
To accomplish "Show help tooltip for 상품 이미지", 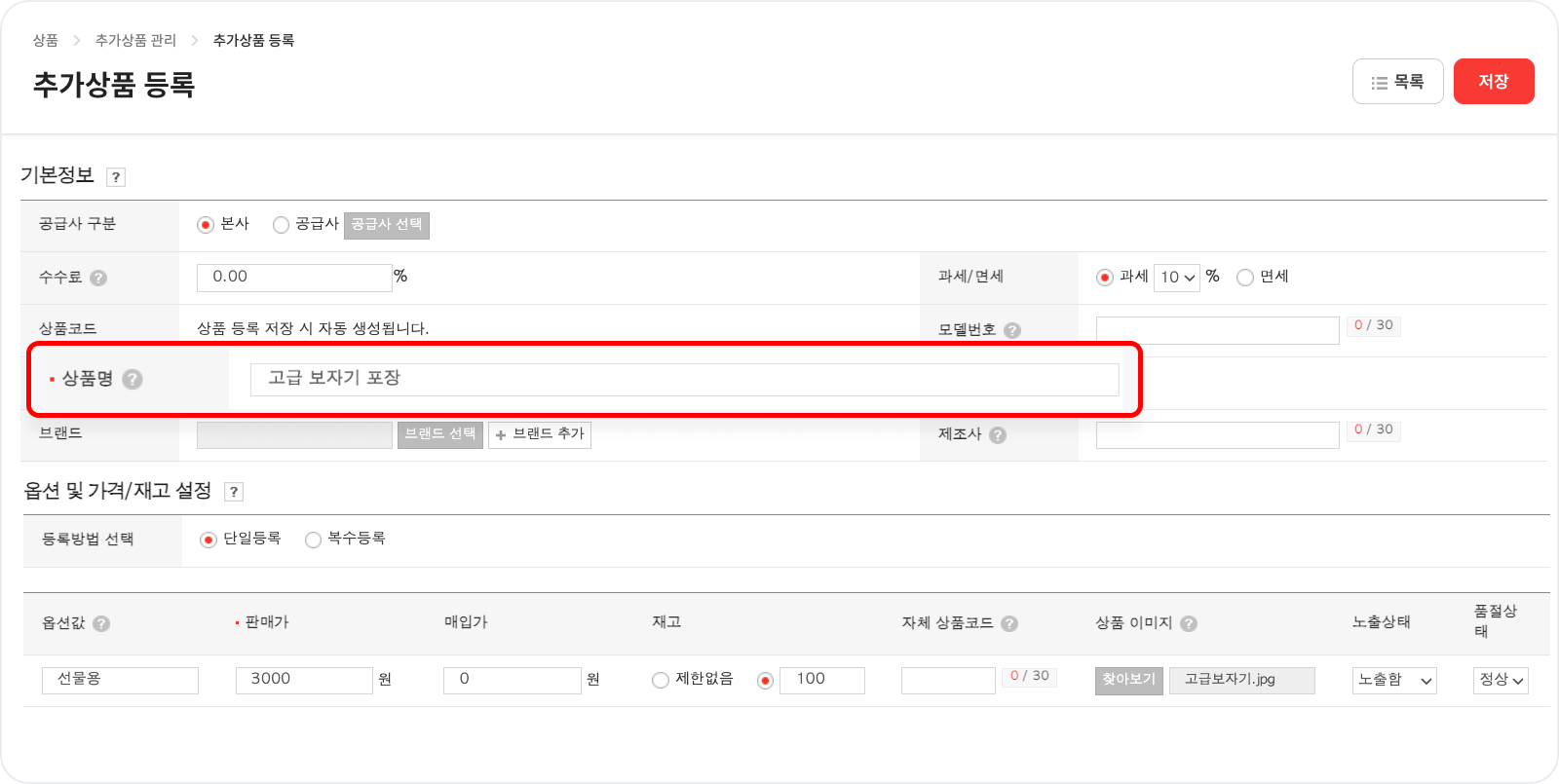I will tap(1189, 623).
